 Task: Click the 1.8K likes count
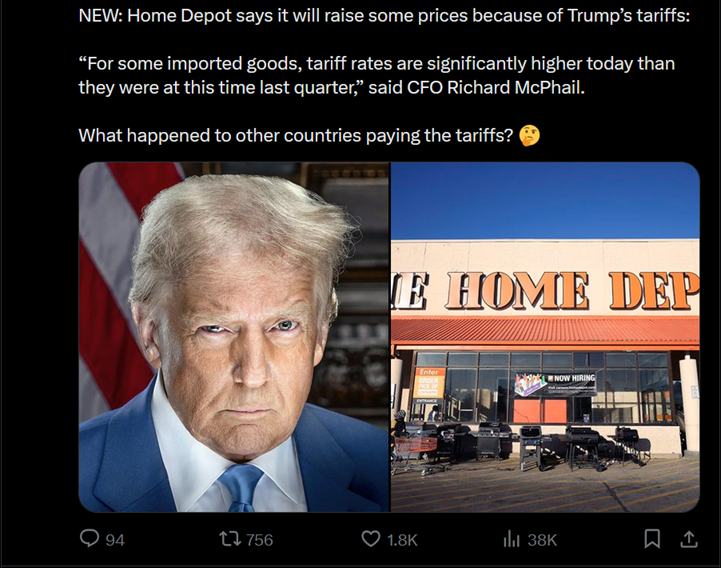pos(402,539)
